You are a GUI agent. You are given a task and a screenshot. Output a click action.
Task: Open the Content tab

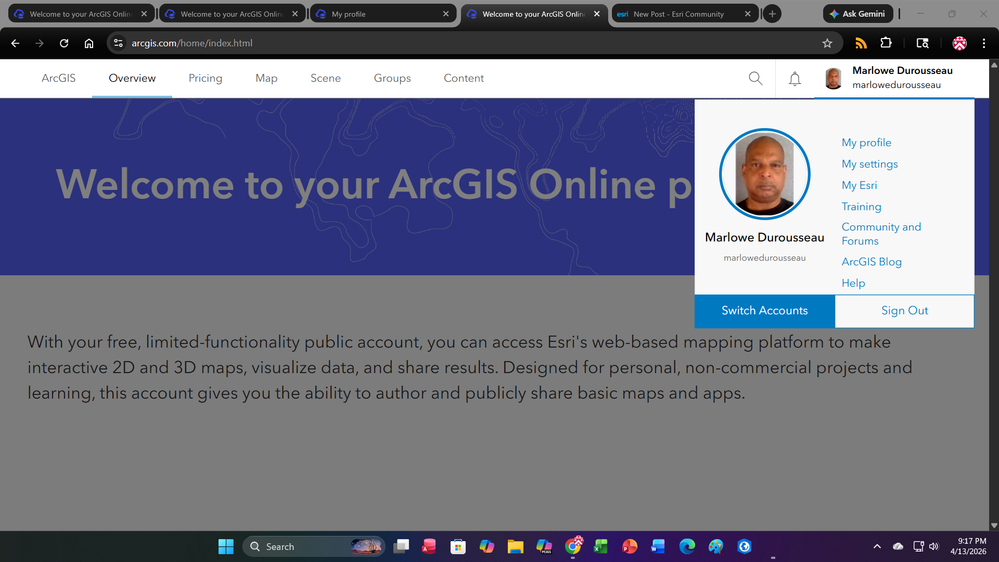tap(464, 78)
